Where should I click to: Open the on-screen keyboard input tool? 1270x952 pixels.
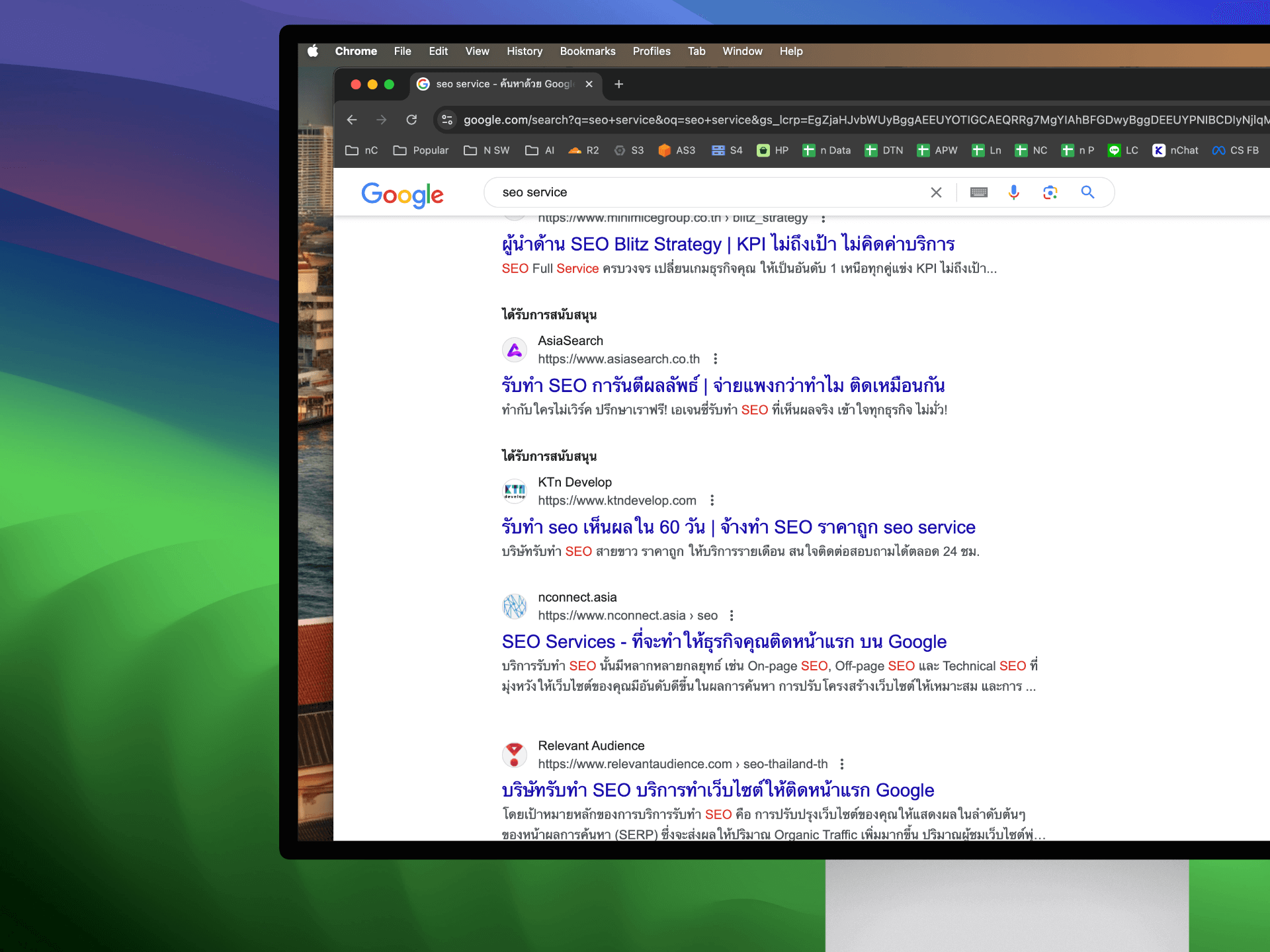click(x=979, y=192)
